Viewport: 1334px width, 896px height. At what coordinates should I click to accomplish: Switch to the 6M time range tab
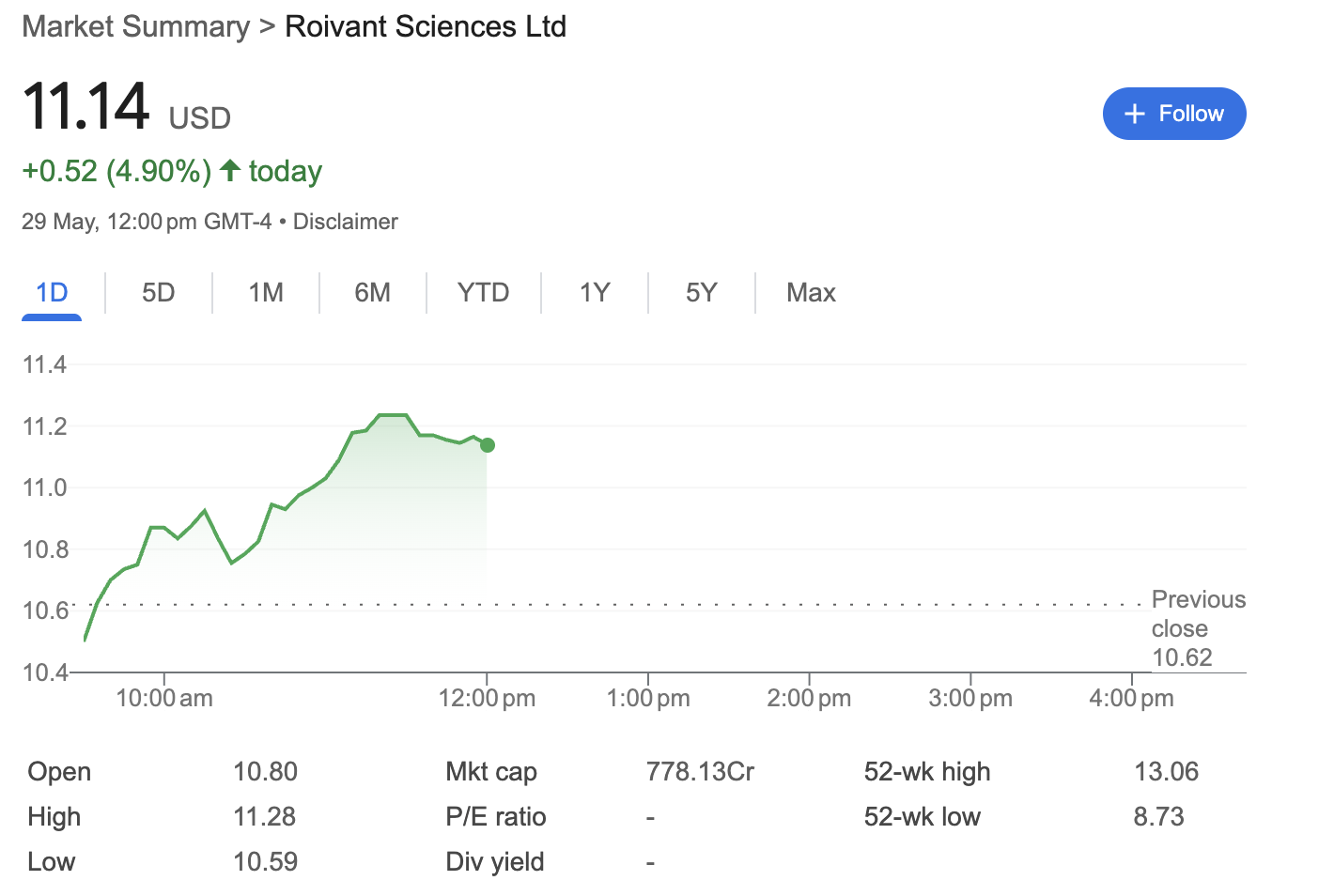373,293
